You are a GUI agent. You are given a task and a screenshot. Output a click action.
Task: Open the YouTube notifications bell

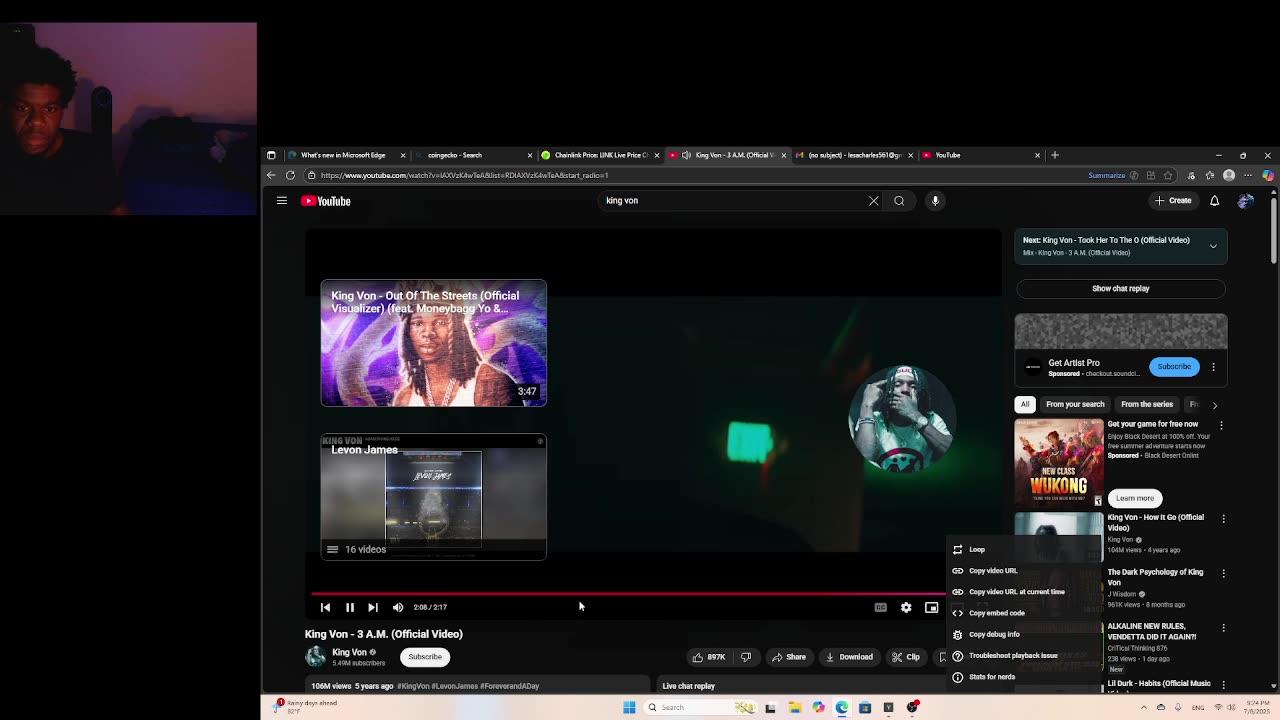[1214, 201]
